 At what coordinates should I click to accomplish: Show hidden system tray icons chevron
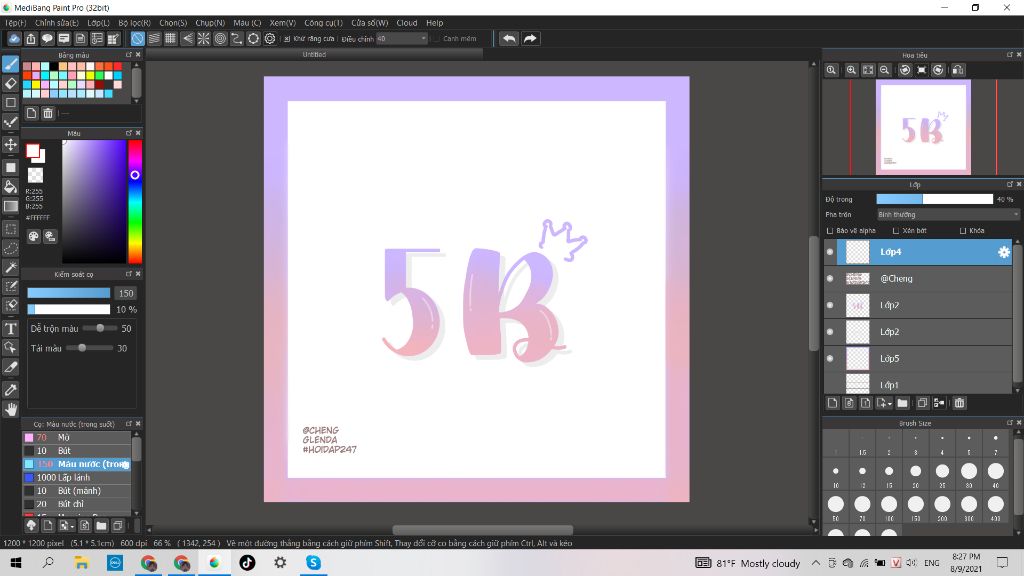(816, 562)
